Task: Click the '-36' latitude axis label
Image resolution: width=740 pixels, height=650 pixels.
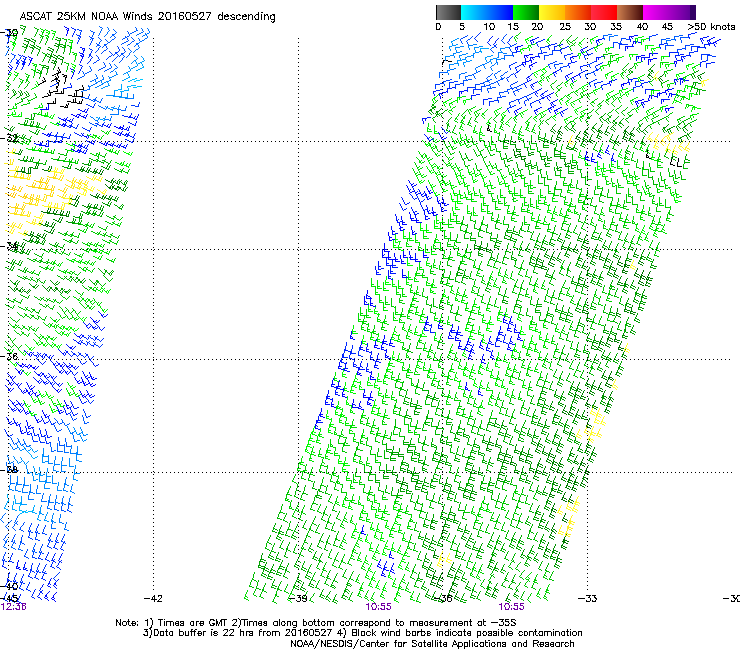Action: click(x=9, y=356)
